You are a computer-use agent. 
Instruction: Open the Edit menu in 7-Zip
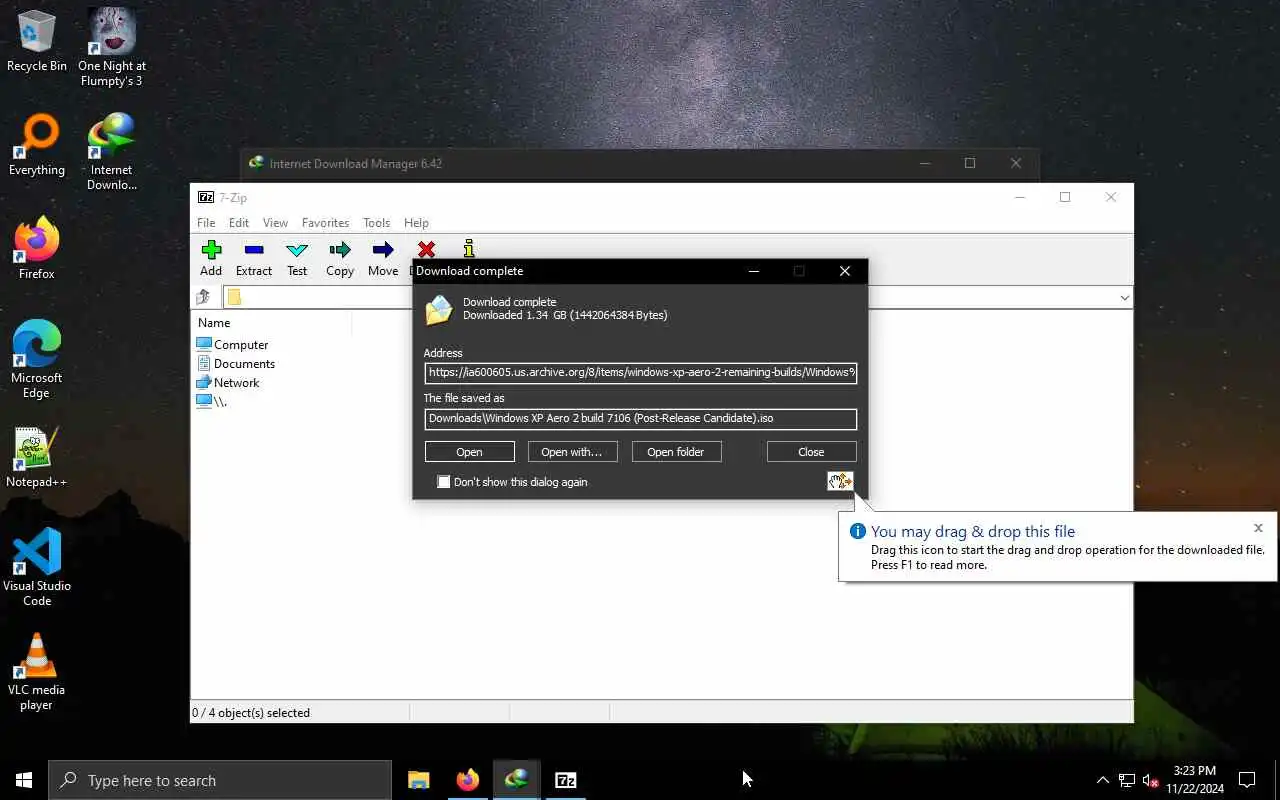point(238,223)
